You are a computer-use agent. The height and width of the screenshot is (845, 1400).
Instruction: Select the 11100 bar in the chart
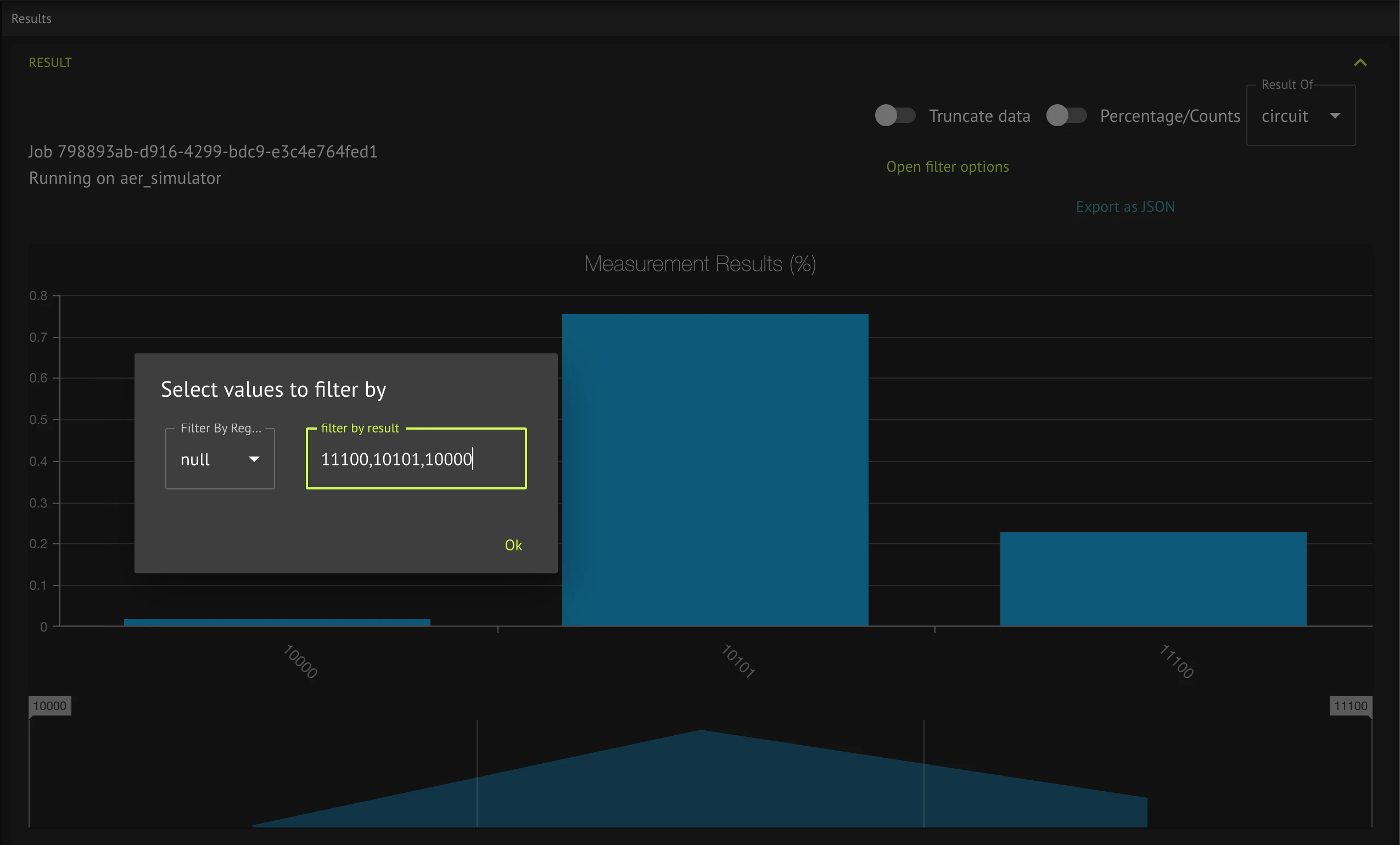pyautogui.click(x=1153, y=579)
